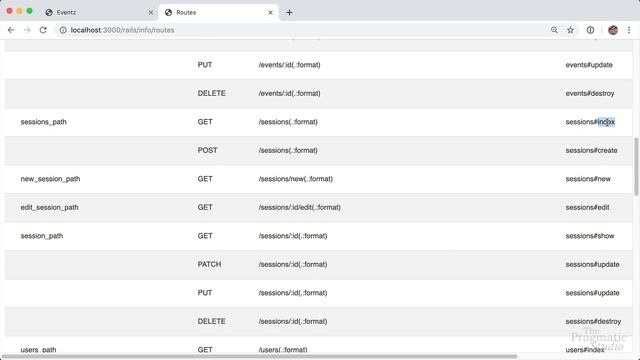Reload the routes page
640x360 pixels.
43,30
